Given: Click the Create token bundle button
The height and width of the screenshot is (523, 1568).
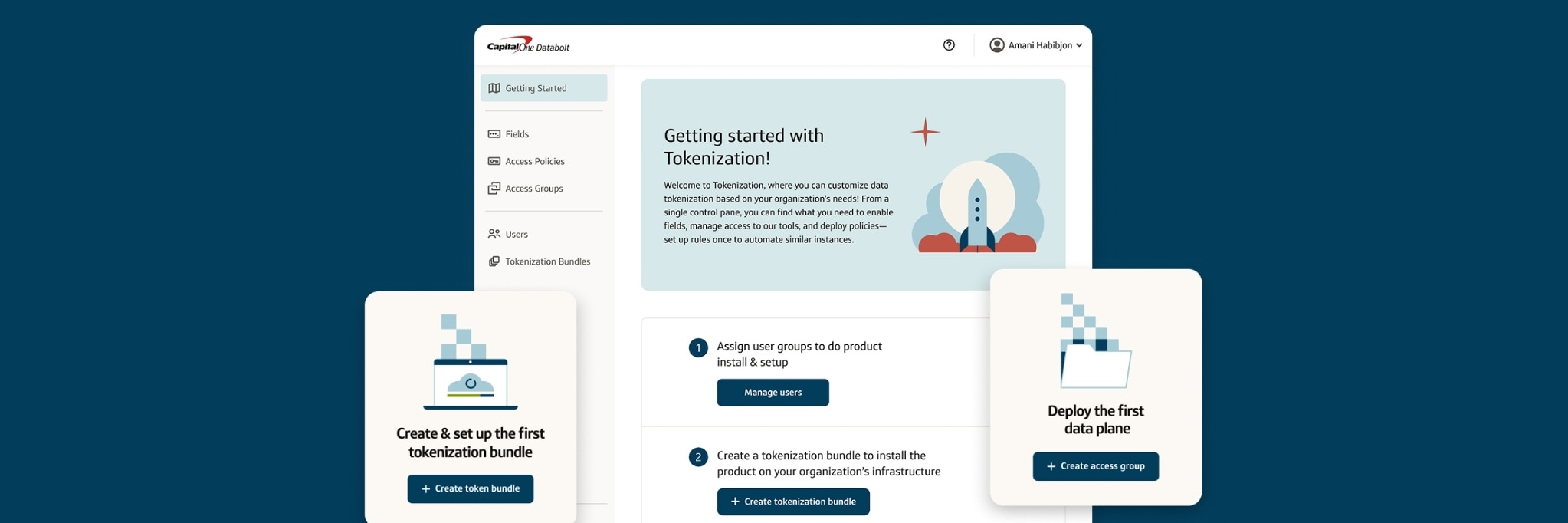Looking at the screenshot, I should pos(470,488).
